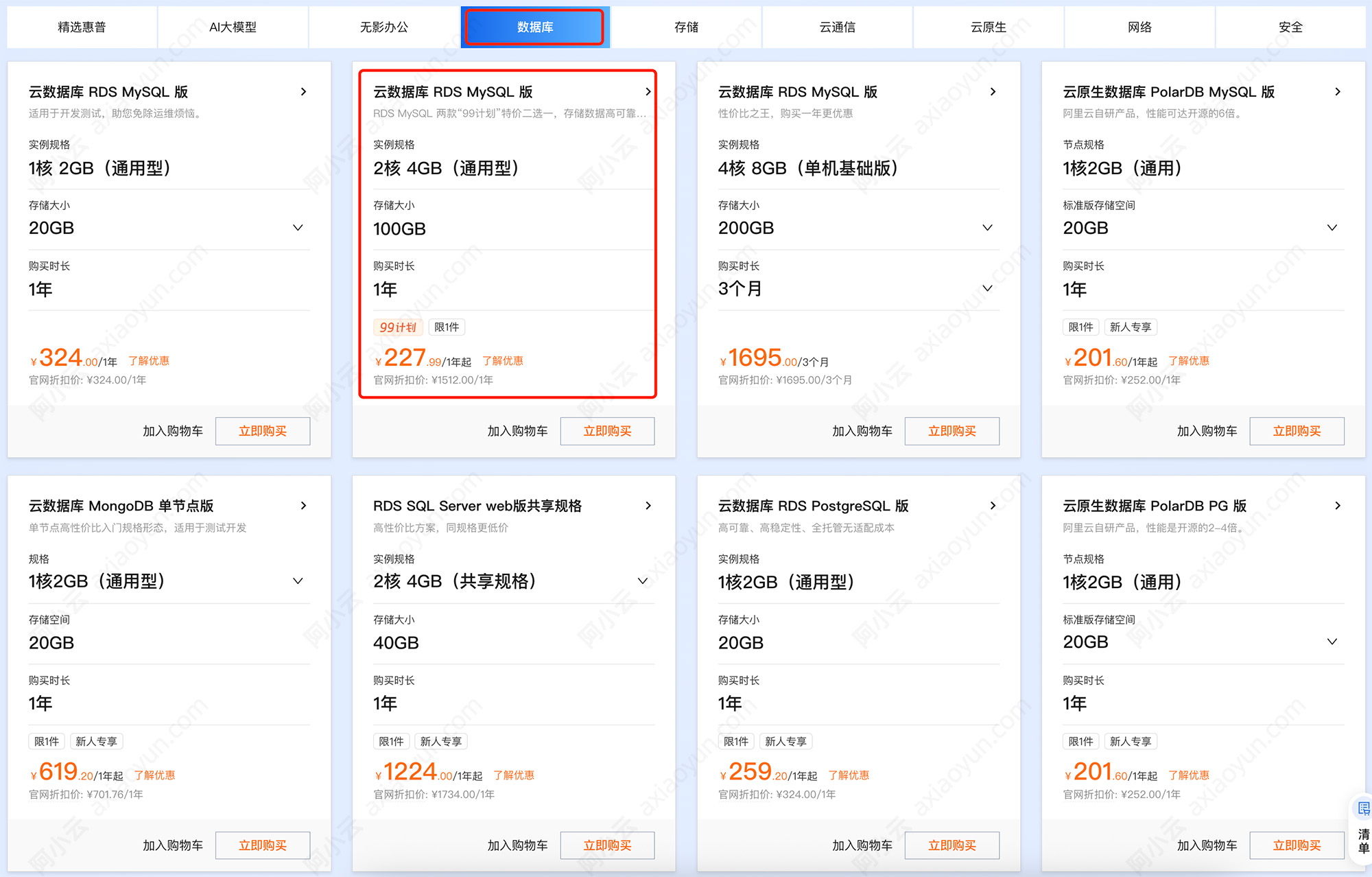Add MongoDB 单节点版 to cart
The height and width of the screenshot is (877, 1372).
[173, 845]
